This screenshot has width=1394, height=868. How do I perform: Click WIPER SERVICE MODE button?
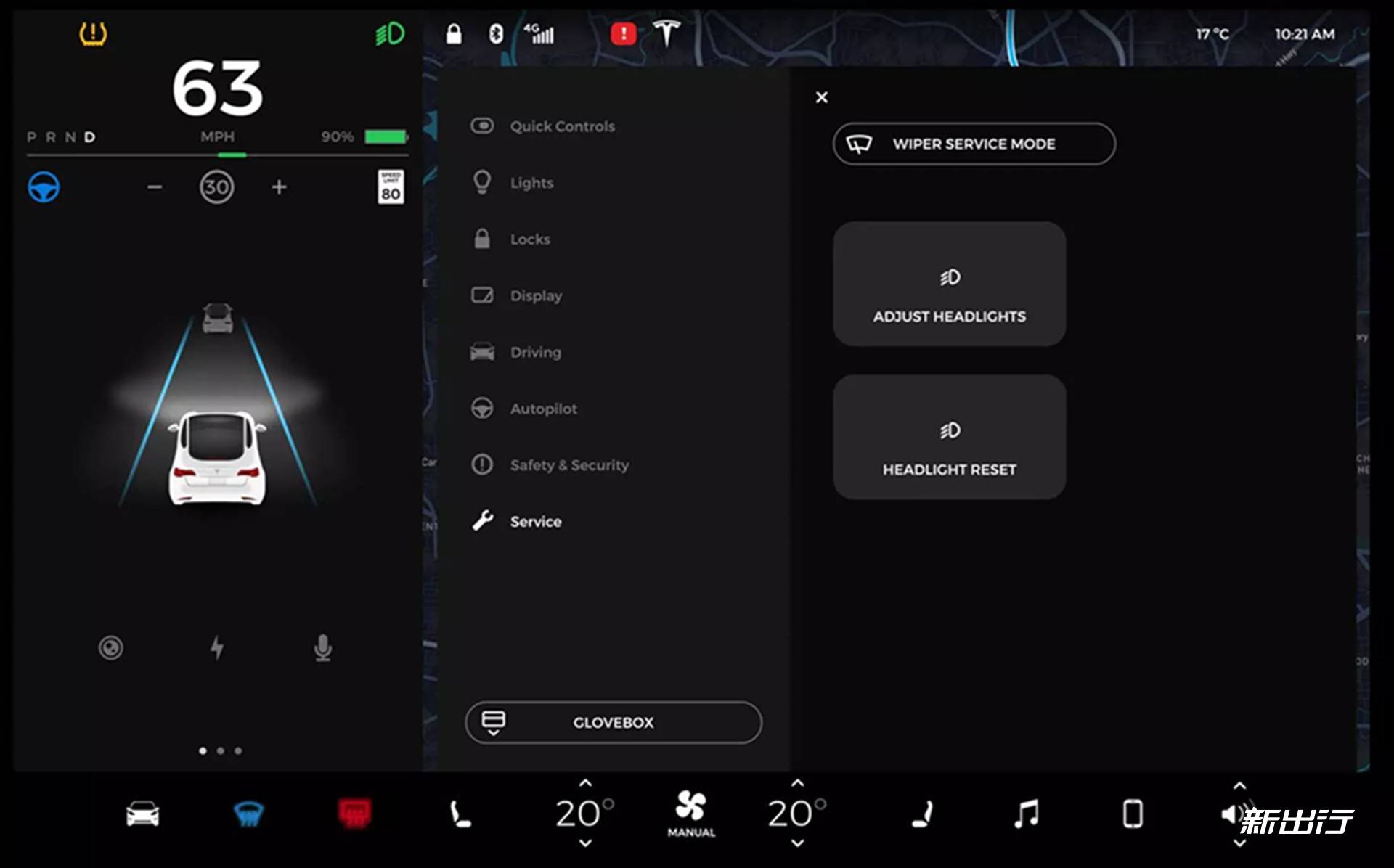pos(974,143)
